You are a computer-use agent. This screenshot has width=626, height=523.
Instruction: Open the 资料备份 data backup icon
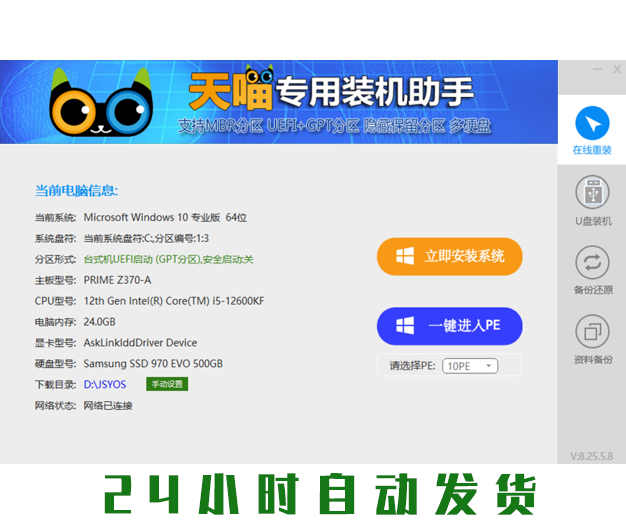592,332
